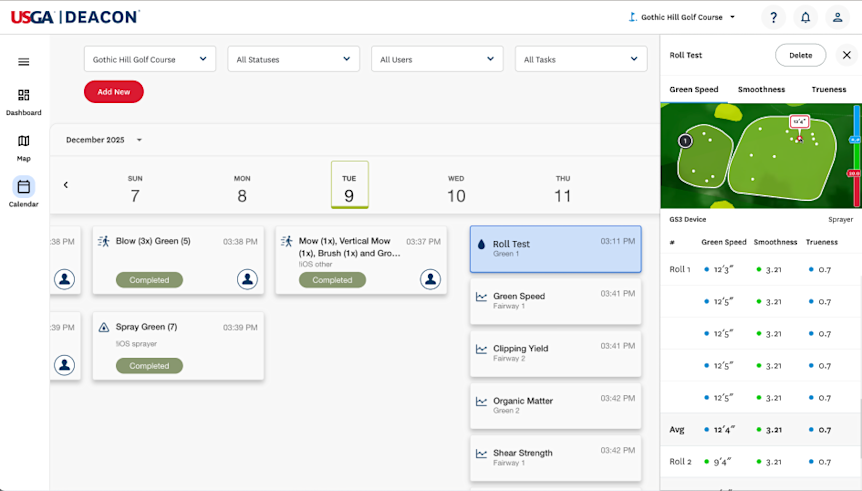Image resolution: width=862 pixels, height=491 pixels.
Task: Close the Roll Test side panel
Action: (x=847, y=55)
